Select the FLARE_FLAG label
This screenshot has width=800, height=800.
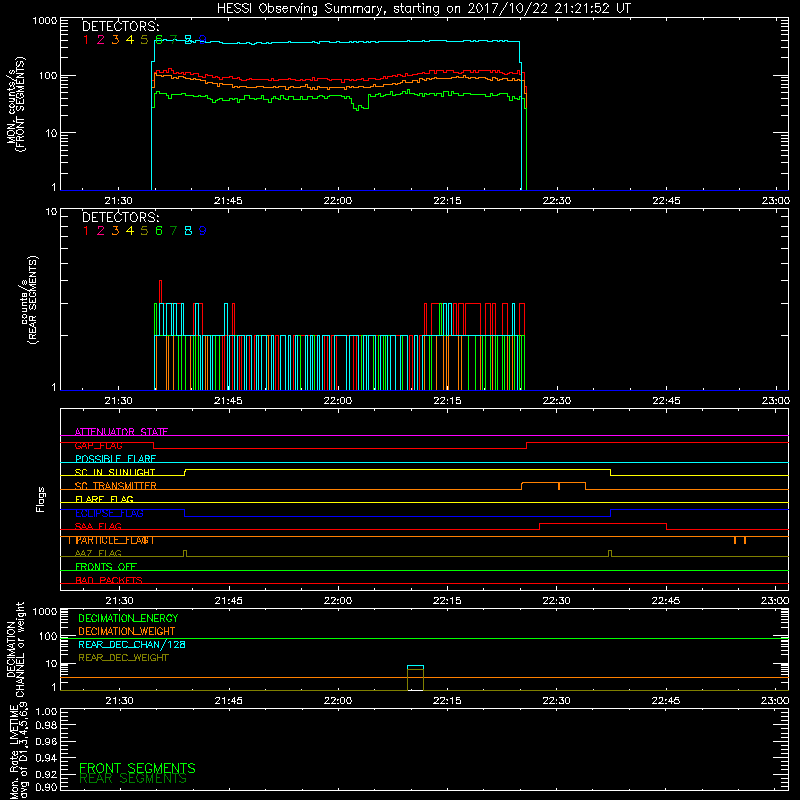pyautogui.click(x=104, y=499)
